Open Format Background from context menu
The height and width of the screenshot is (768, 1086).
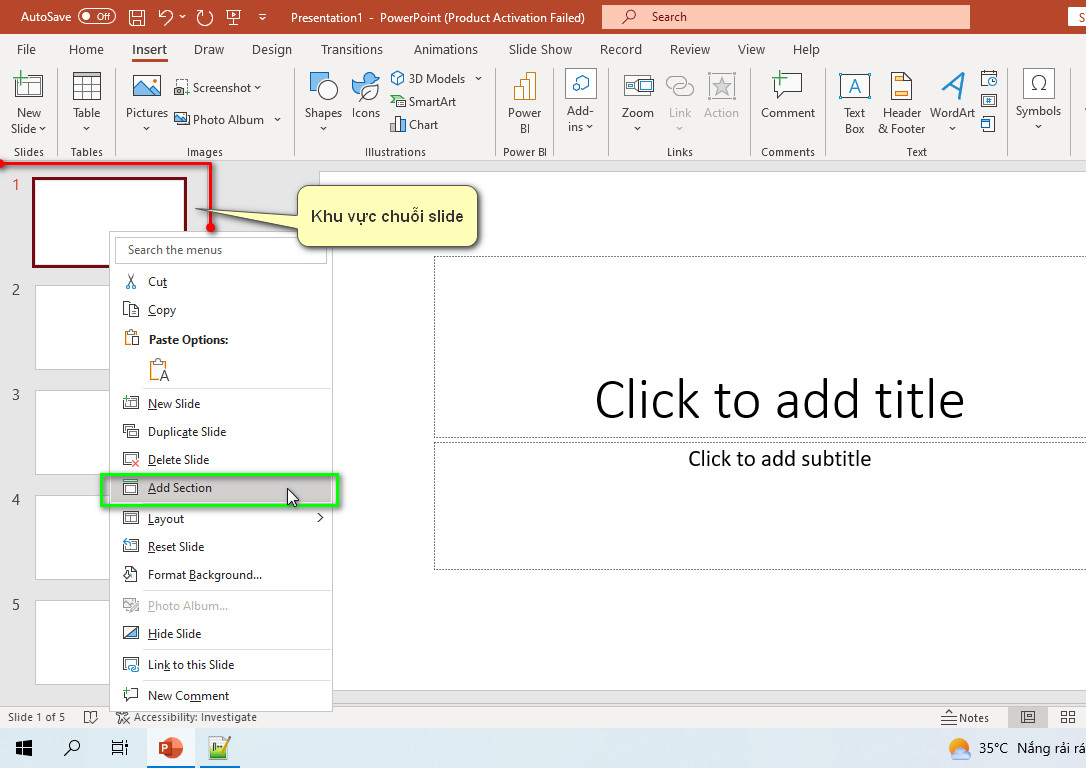[x=221, y=575]
